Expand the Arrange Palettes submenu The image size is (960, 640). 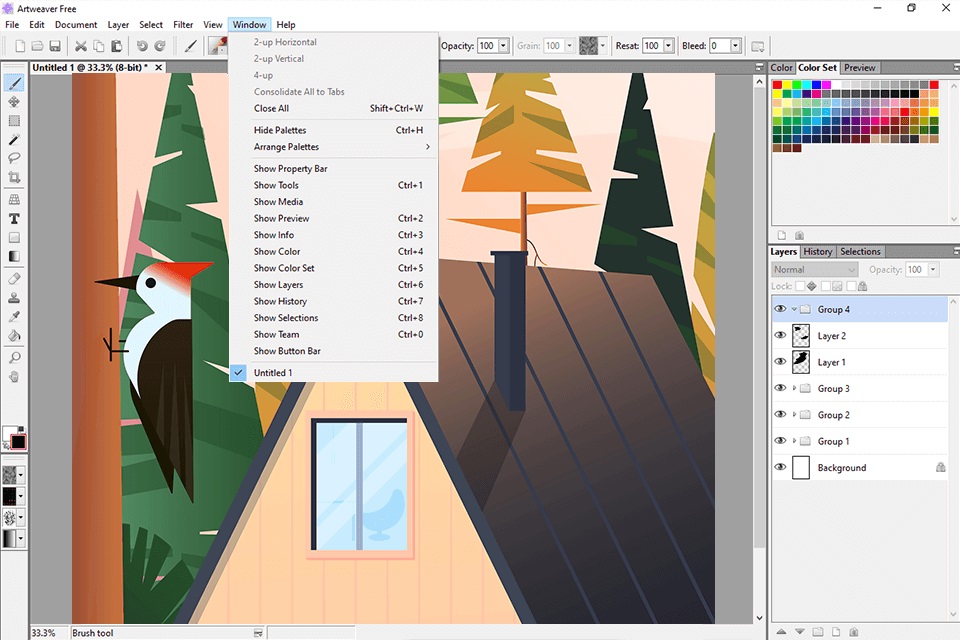tap(333, 147)
